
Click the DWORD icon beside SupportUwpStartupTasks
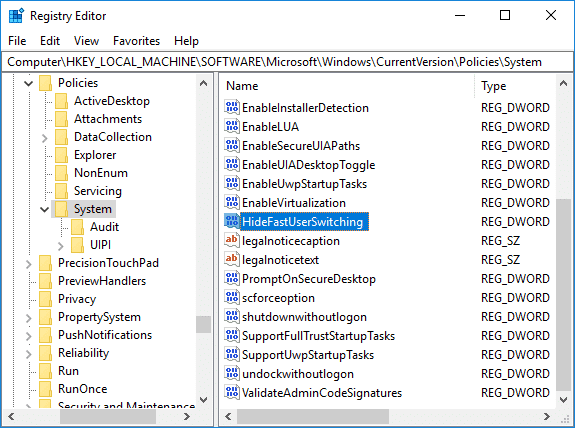click(x=231, y=355)
